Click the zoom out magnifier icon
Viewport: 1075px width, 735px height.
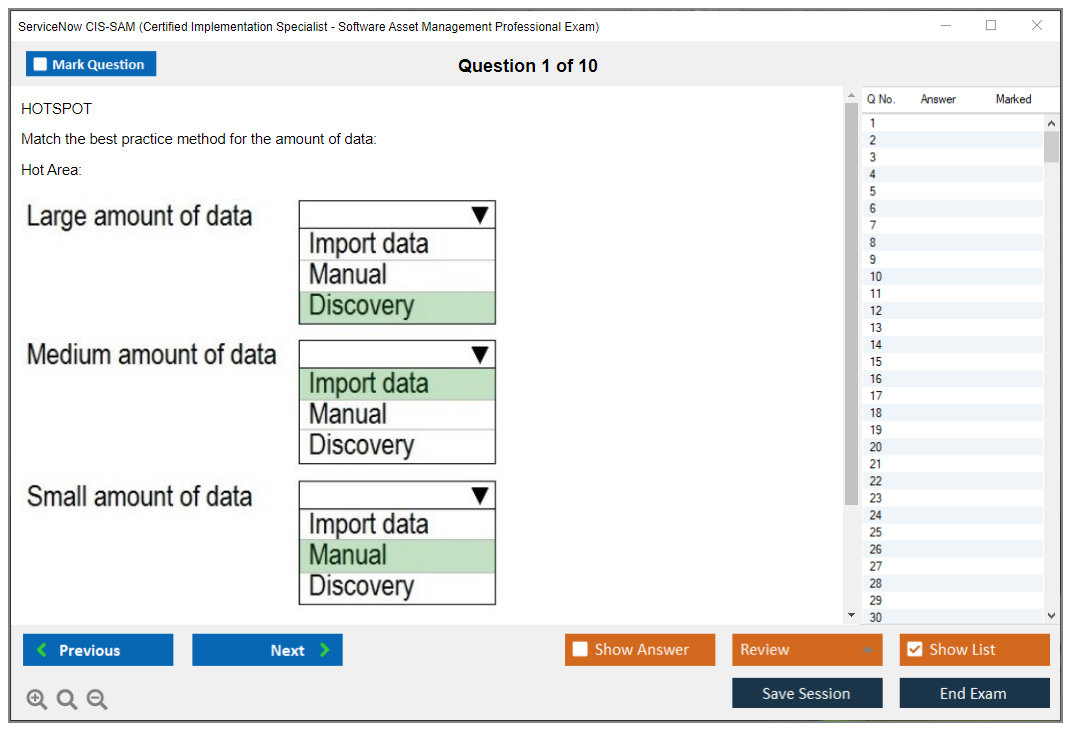tap(97, 700)
